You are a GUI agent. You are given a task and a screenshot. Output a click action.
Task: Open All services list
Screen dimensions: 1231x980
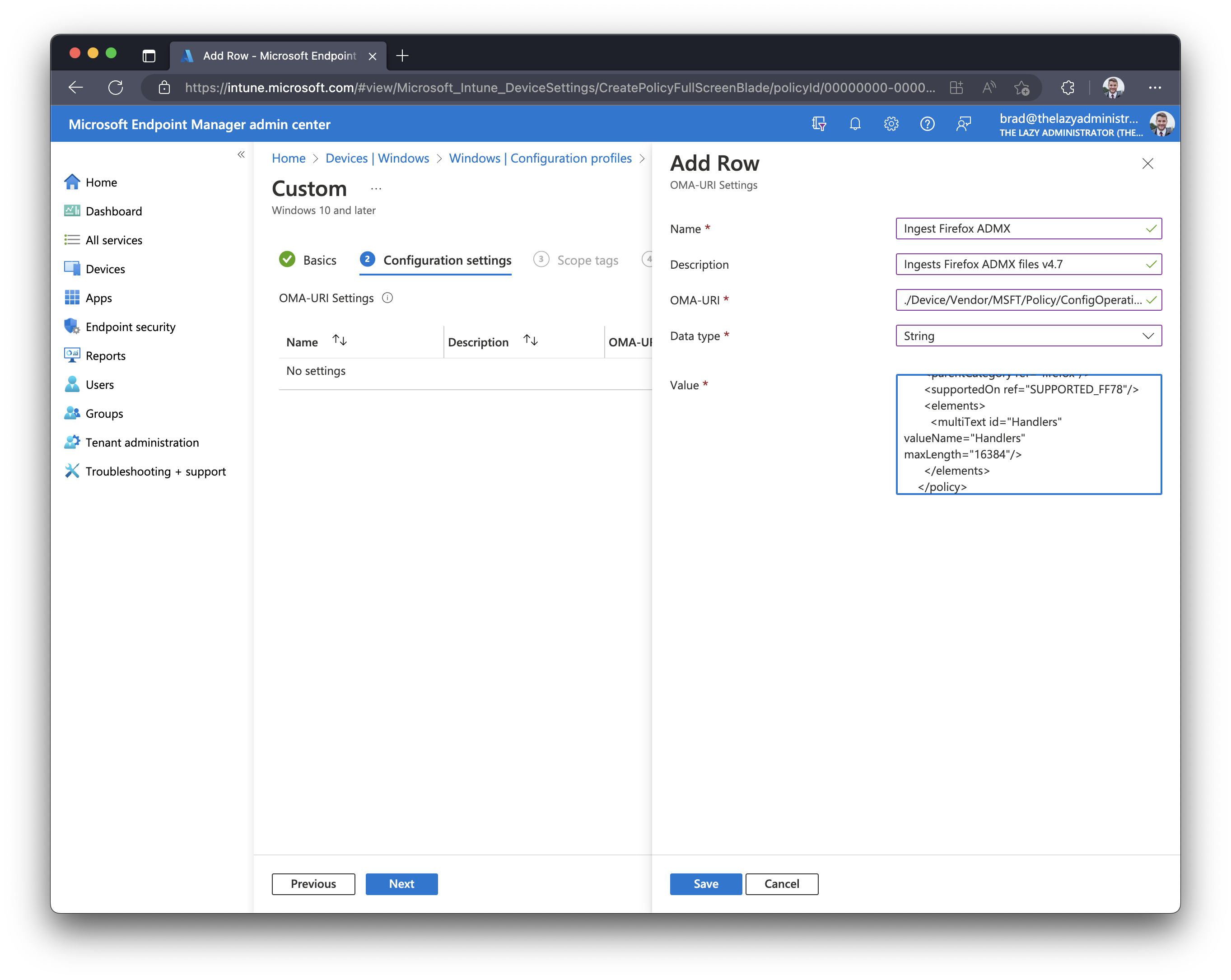103,240
